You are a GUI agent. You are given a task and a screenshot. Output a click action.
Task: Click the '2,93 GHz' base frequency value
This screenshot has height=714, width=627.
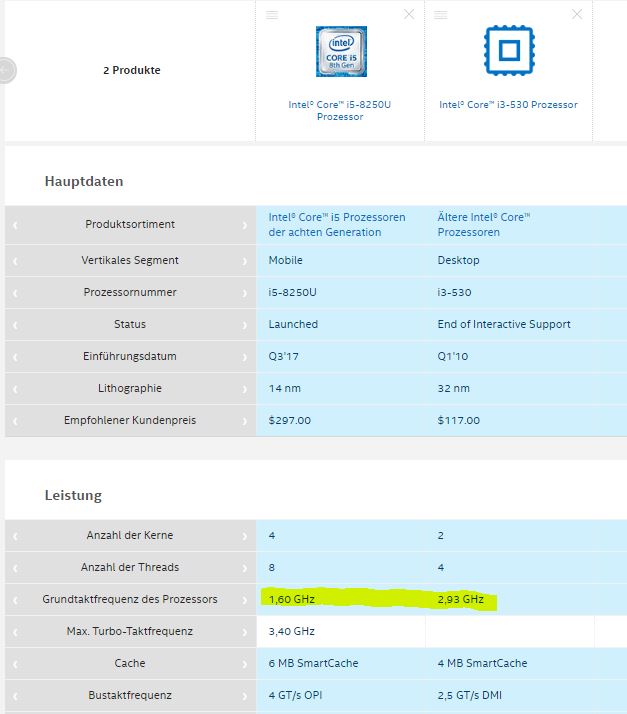coord(460,599)
